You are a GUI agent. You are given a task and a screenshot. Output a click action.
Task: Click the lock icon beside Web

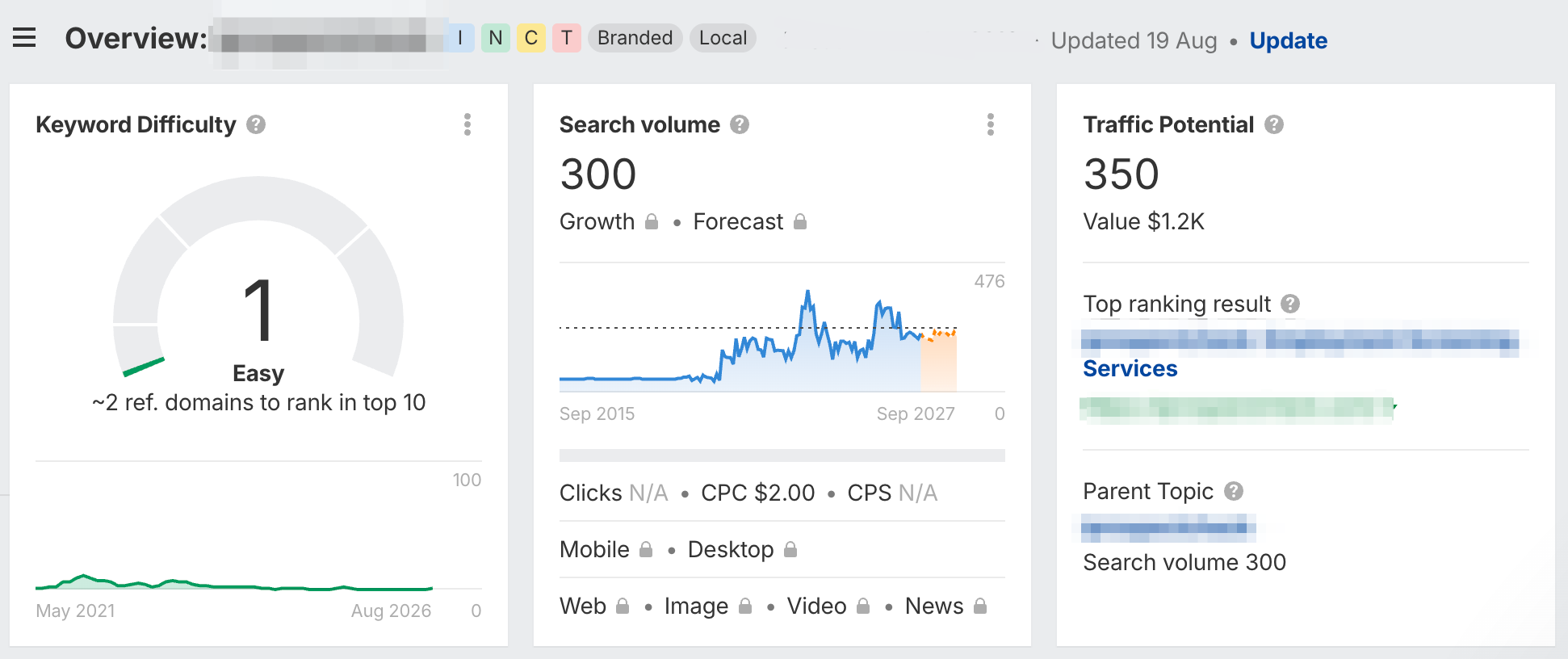point(623,606)
